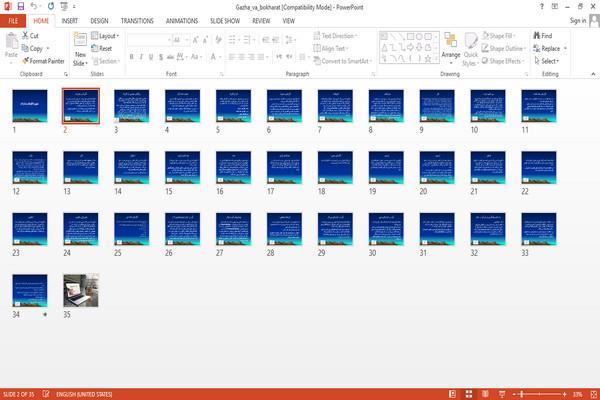Click the fit slide to window icon
600x400 pixels.
pos(593,394)
